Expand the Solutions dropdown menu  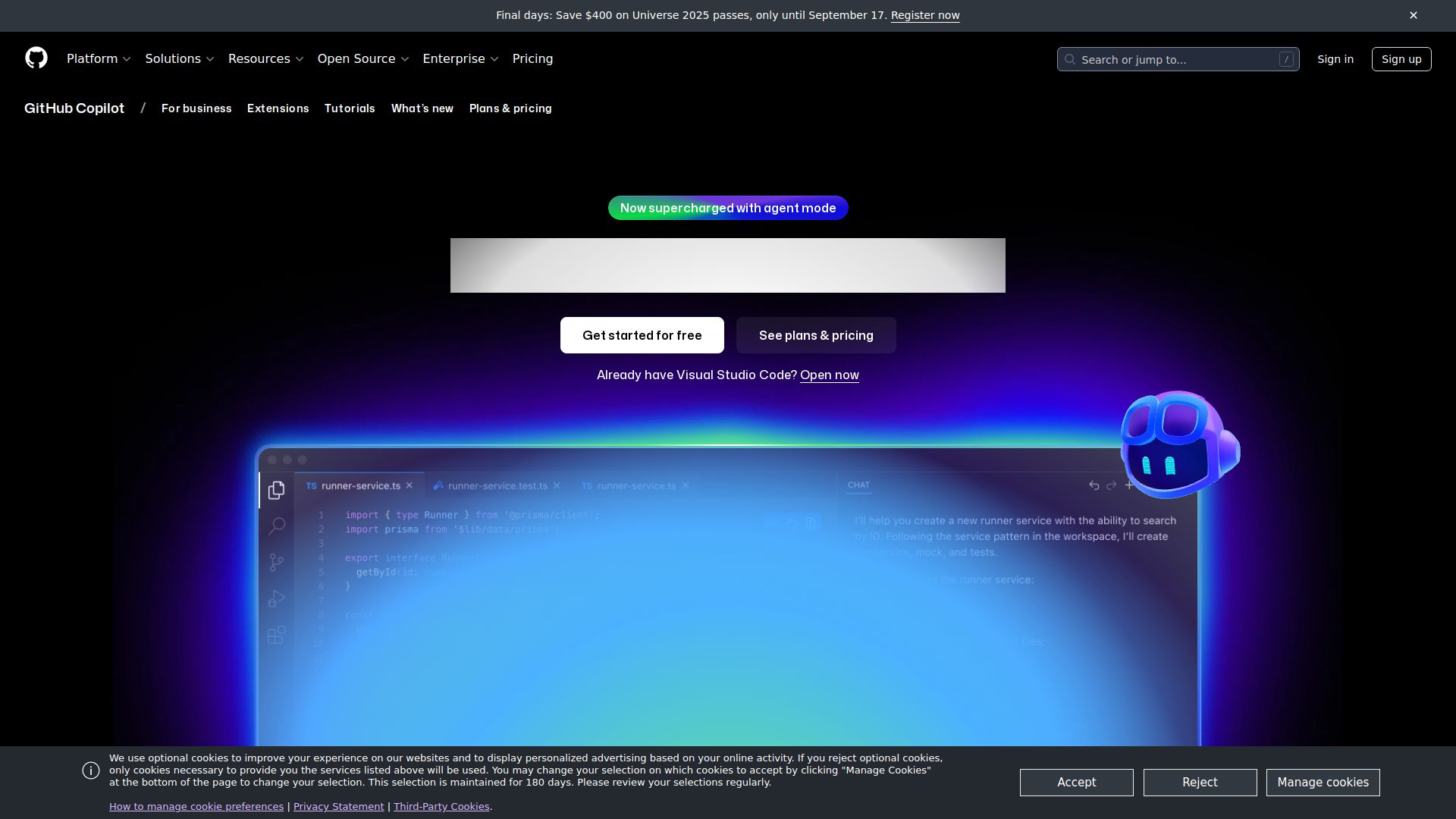coord(180,59)
